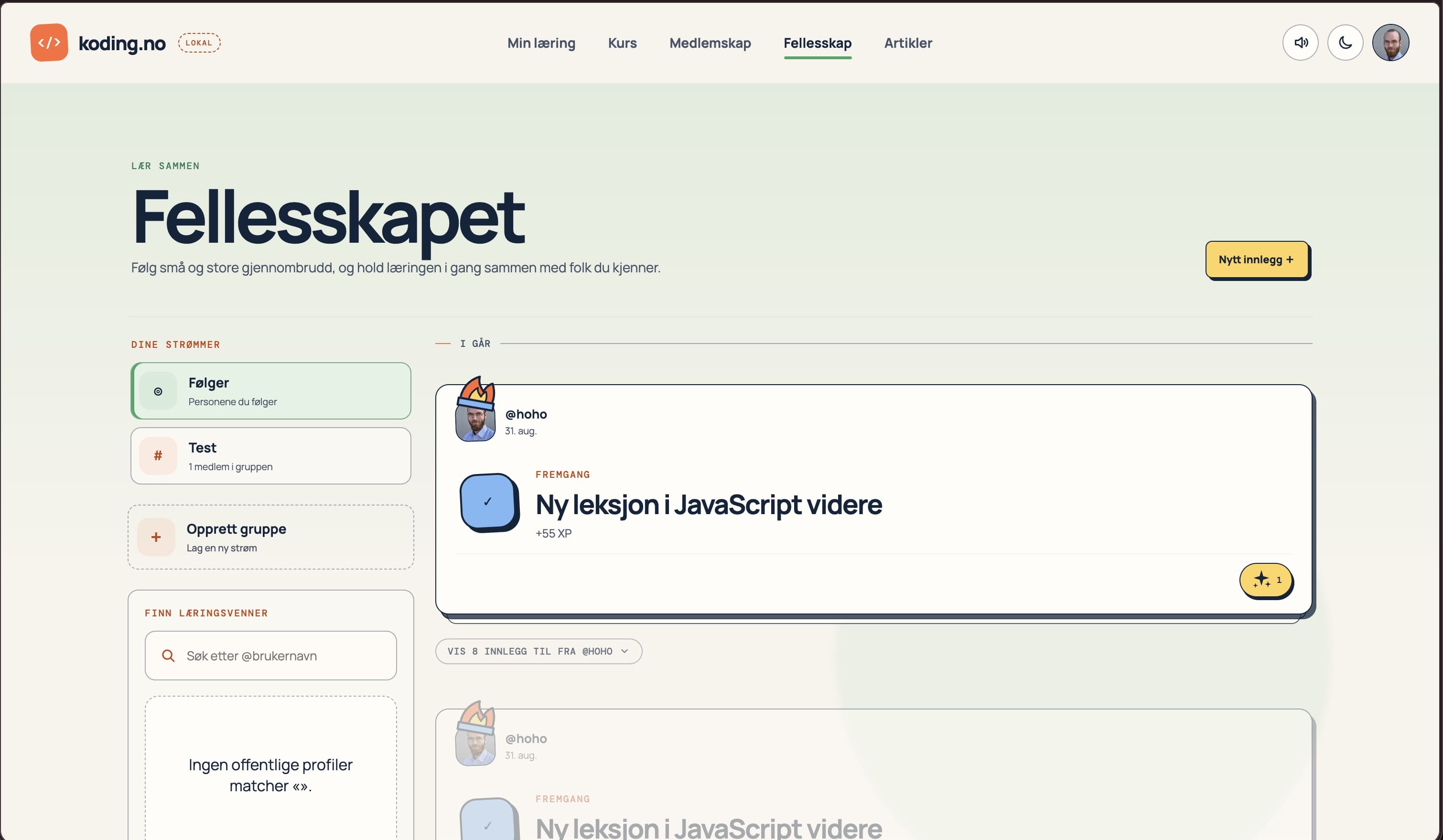The image size is (1443, 840).
Task: Click the search magnifier icon
Action: click(x=168, y=656)
